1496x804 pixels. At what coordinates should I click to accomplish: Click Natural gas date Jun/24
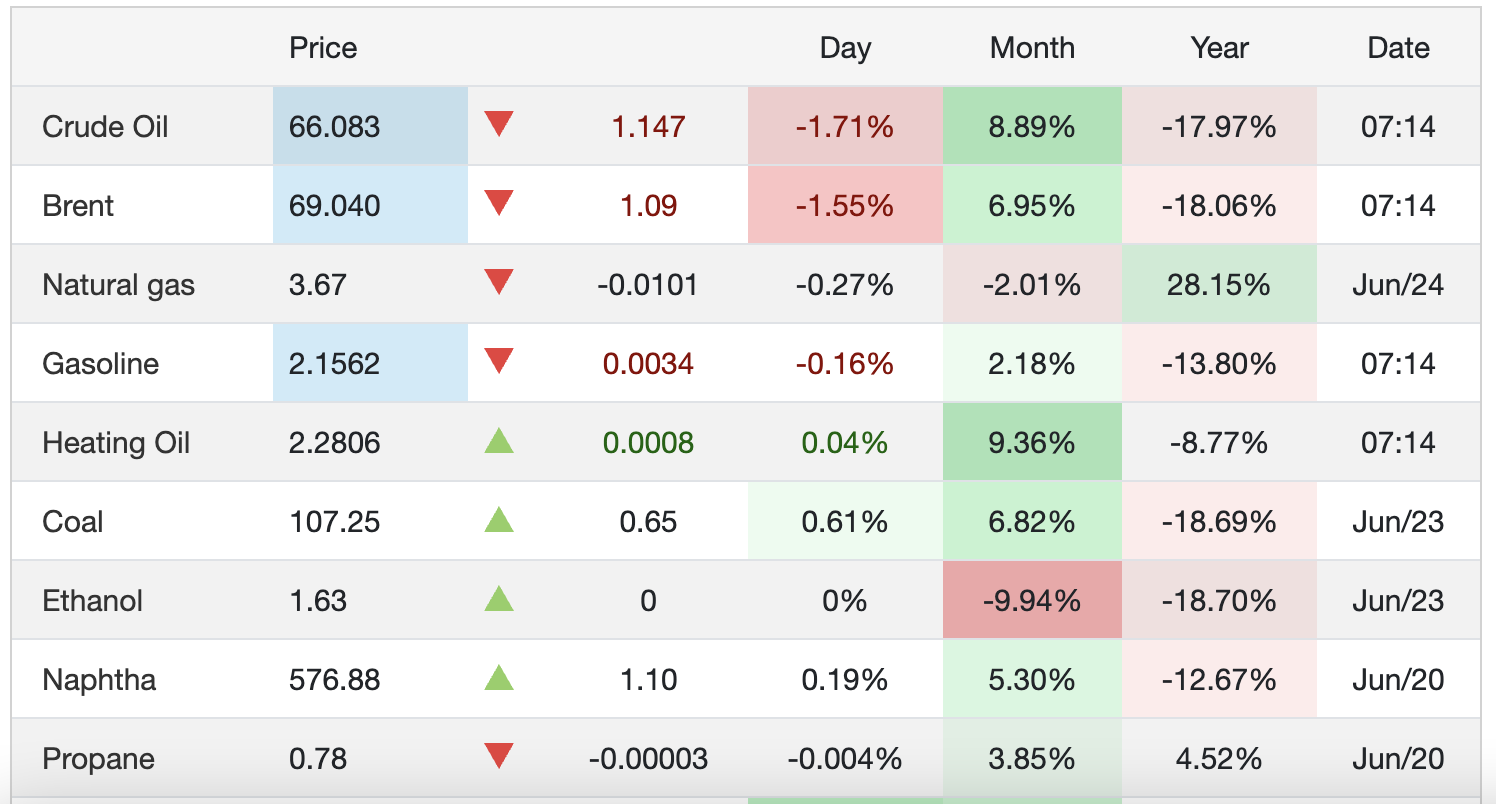pos(1398,285)
